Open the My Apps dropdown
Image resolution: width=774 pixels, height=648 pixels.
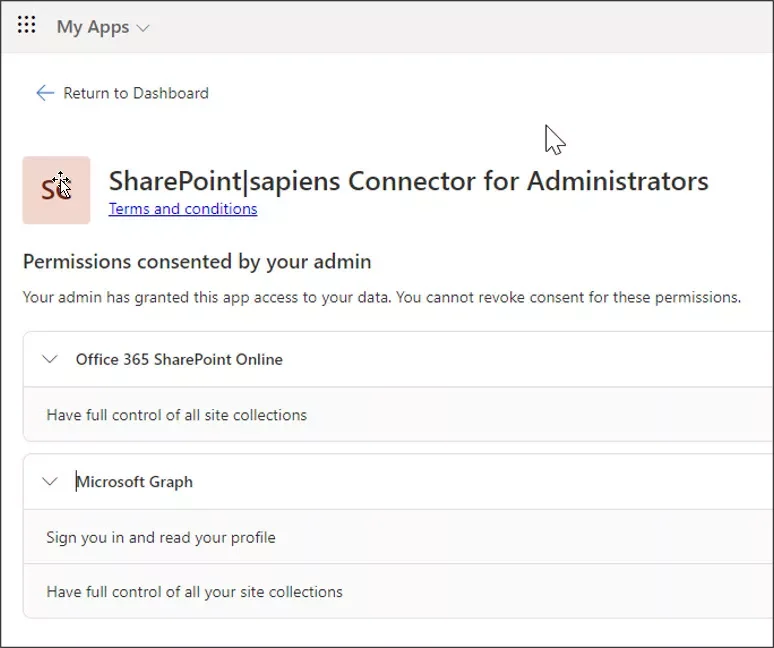point(103,27)
